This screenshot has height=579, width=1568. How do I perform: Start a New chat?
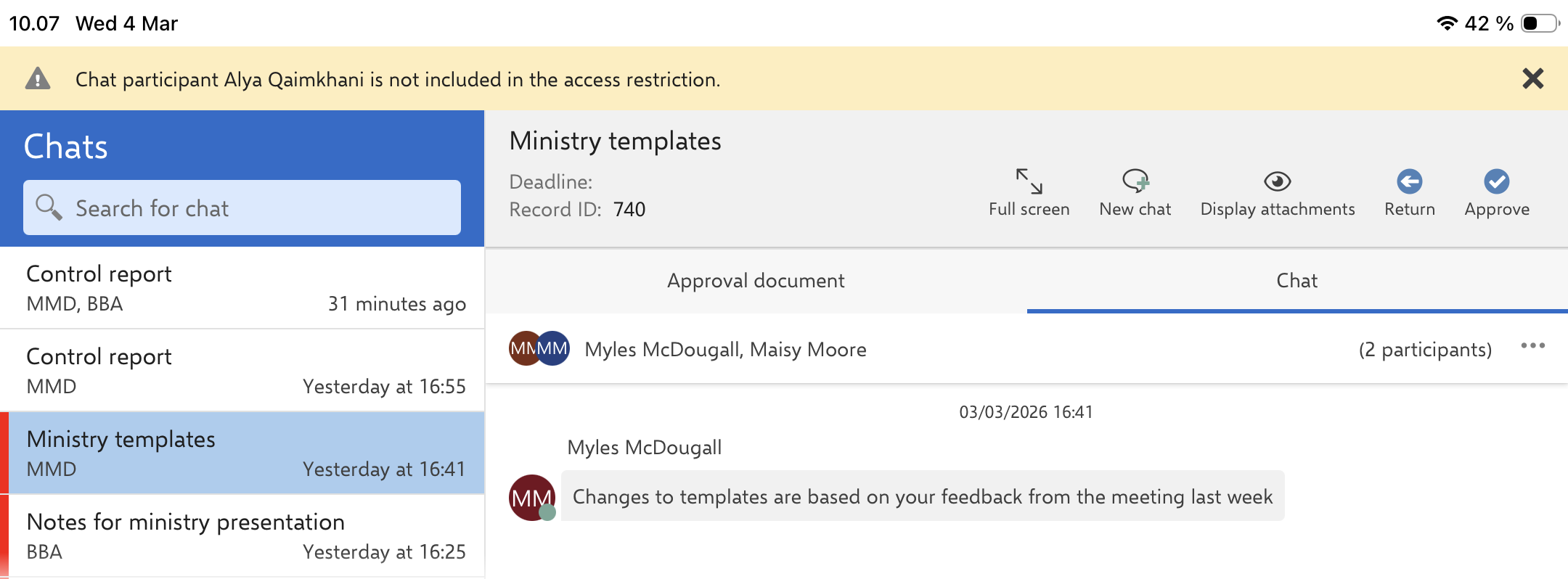click(x=1135, y=194)
